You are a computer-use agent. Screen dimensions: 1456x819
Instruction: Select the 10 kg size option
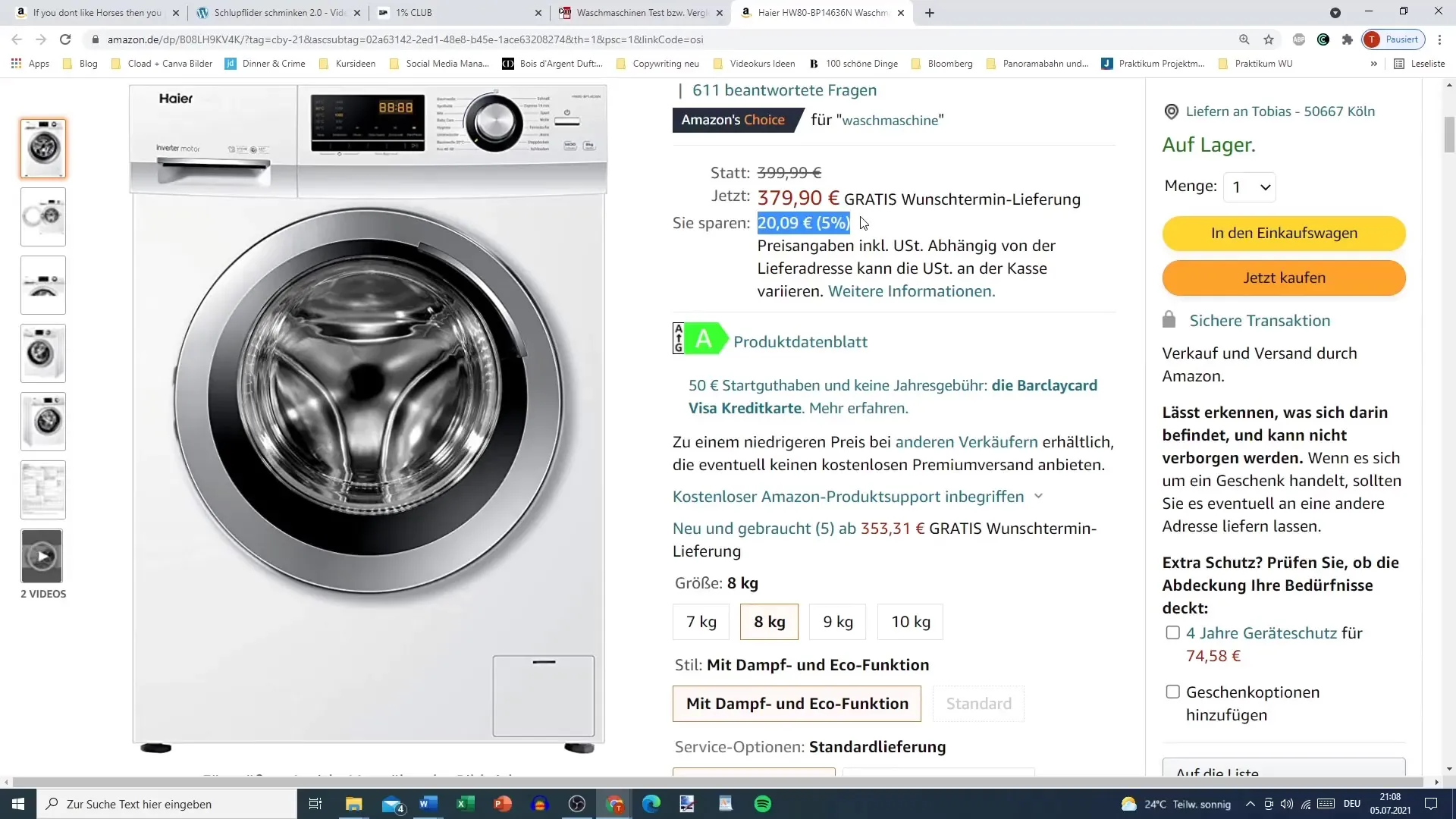911,622
